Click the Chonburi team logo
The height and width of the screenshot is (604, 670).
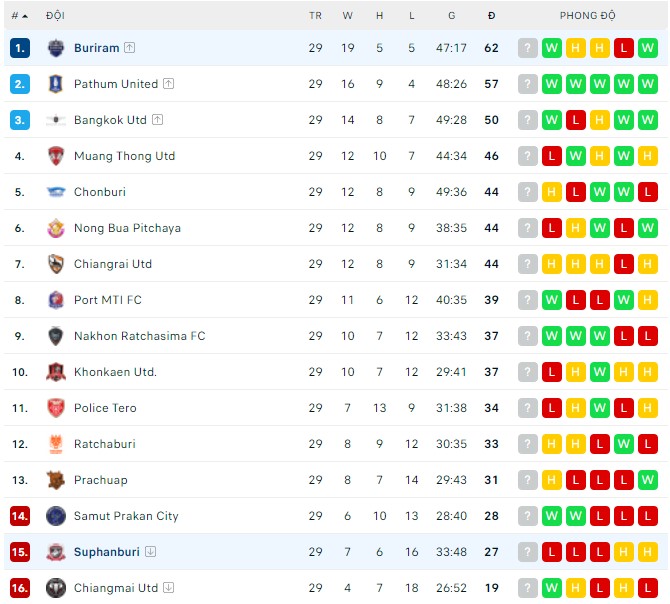point(56,192)
